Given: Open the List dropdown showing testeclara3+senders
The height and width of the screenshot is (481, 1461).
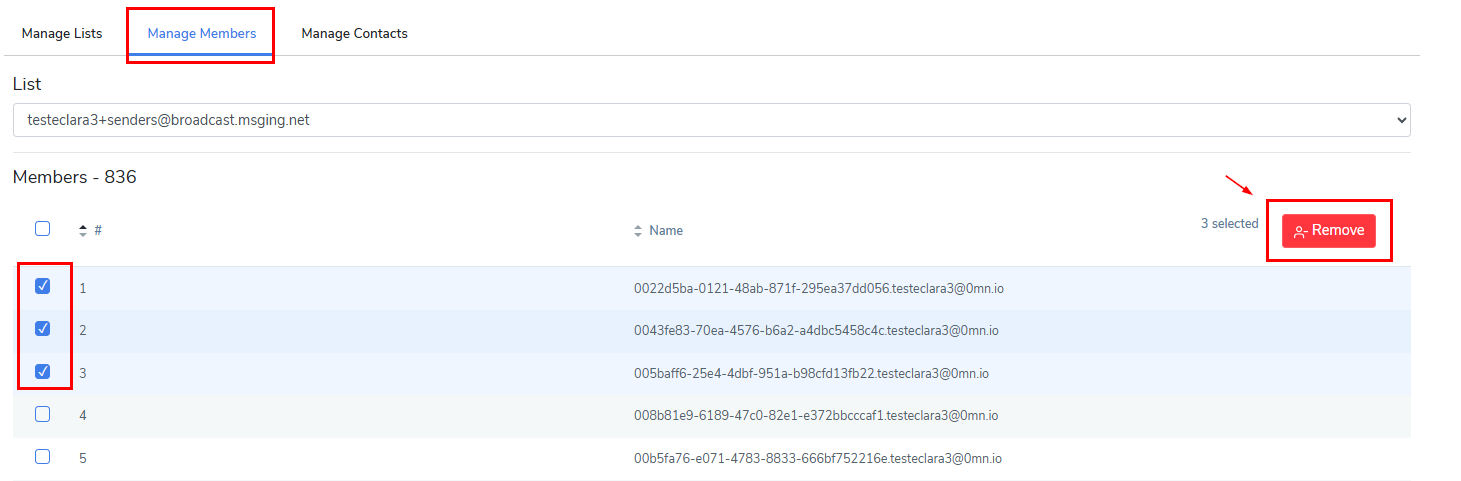Looking at the screenshot, I should pos(711,120).
